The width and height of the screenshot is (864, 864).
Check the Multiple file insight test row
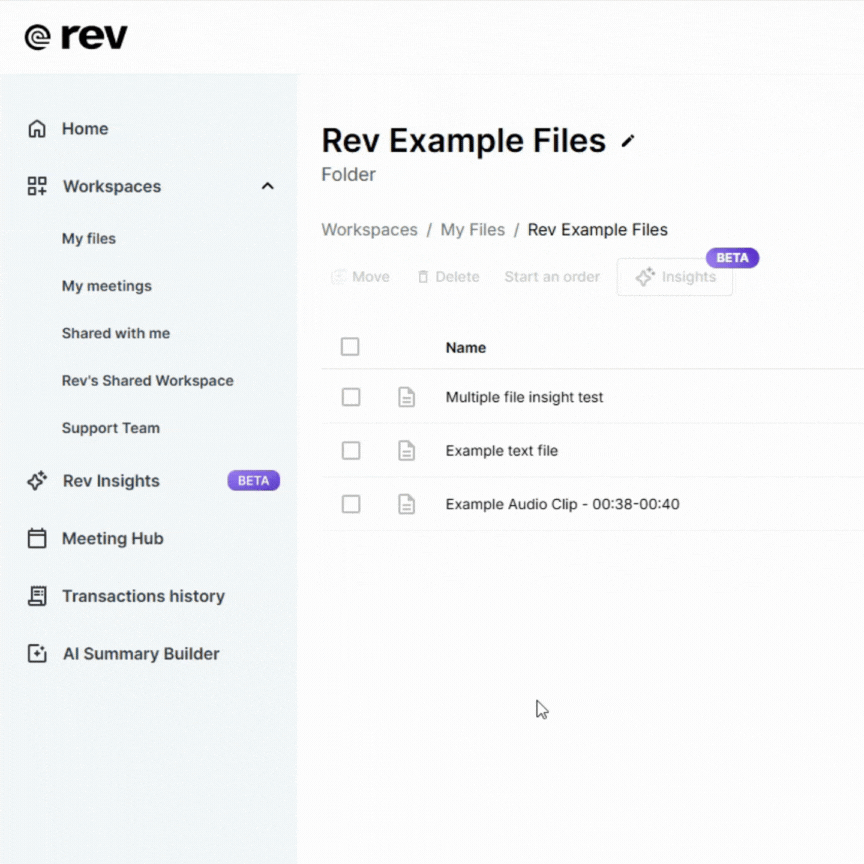[x=351, y=397]
